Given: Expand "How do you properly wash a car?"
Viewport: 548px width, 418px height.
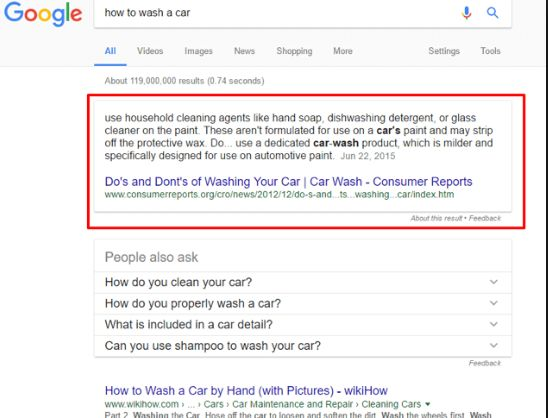Looking at the screenshot, I should coord(303,303).
